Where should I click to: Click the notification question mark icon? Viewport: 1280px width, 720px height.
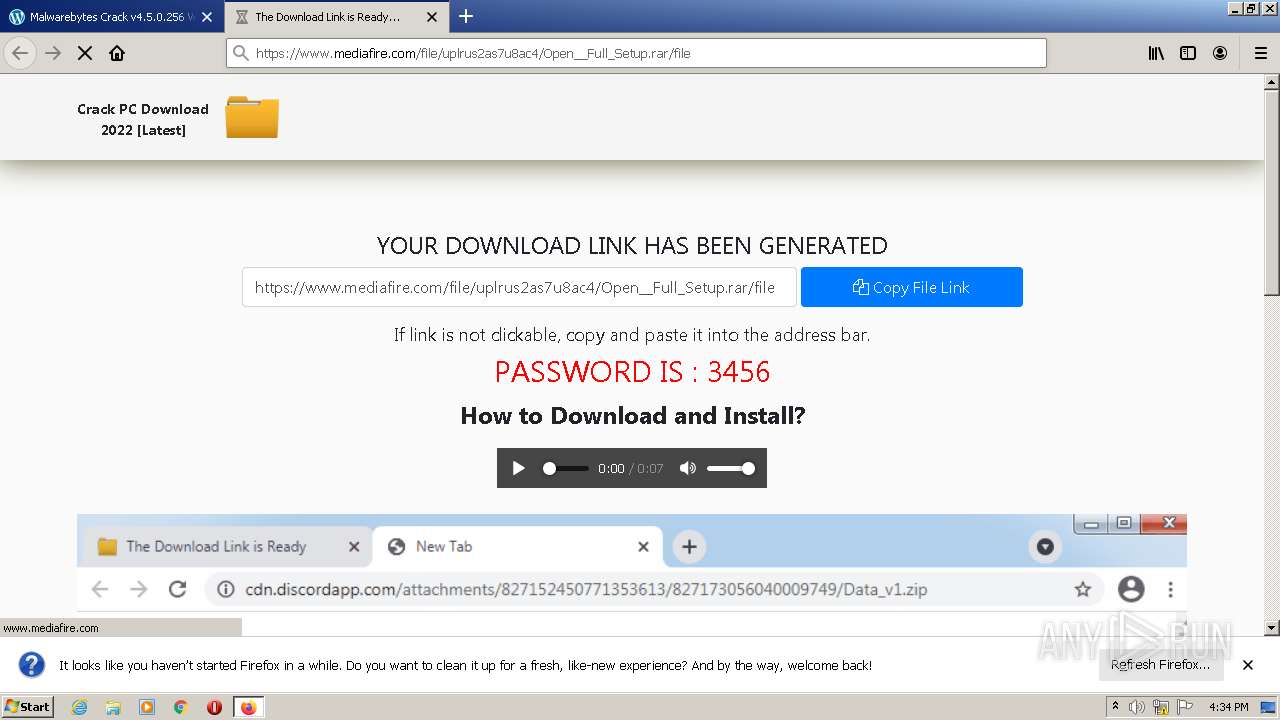pos(32,665)
